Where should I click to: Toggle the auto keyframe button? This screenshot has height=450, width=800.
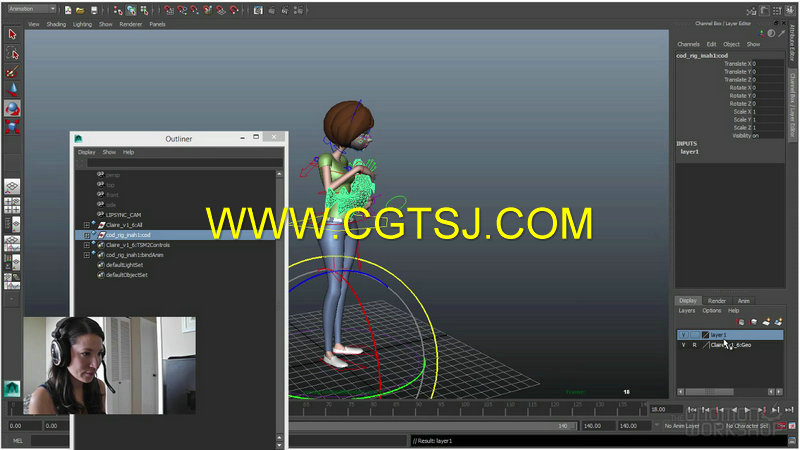tap(781, 426)
